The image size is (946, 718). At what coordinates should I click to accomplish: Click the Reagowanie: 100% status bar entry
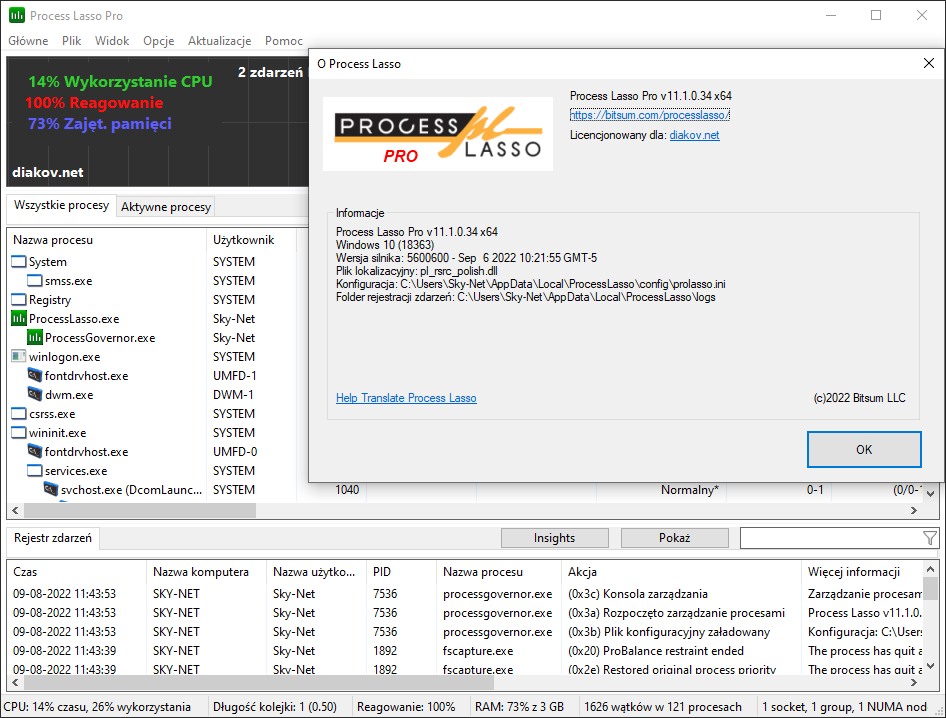pos(406,707)
